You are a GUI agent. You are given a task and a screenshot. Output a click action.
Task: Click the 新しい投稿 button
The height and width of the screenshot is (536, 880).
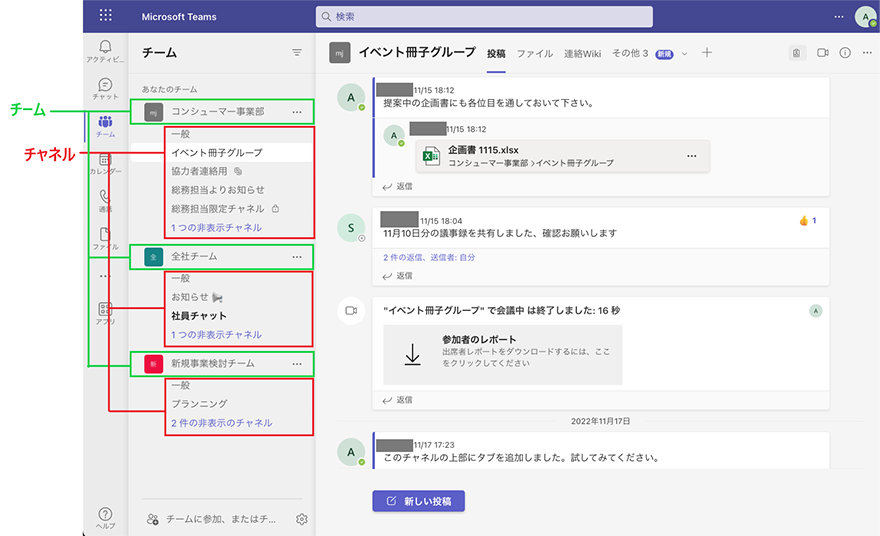click(419, 501)
